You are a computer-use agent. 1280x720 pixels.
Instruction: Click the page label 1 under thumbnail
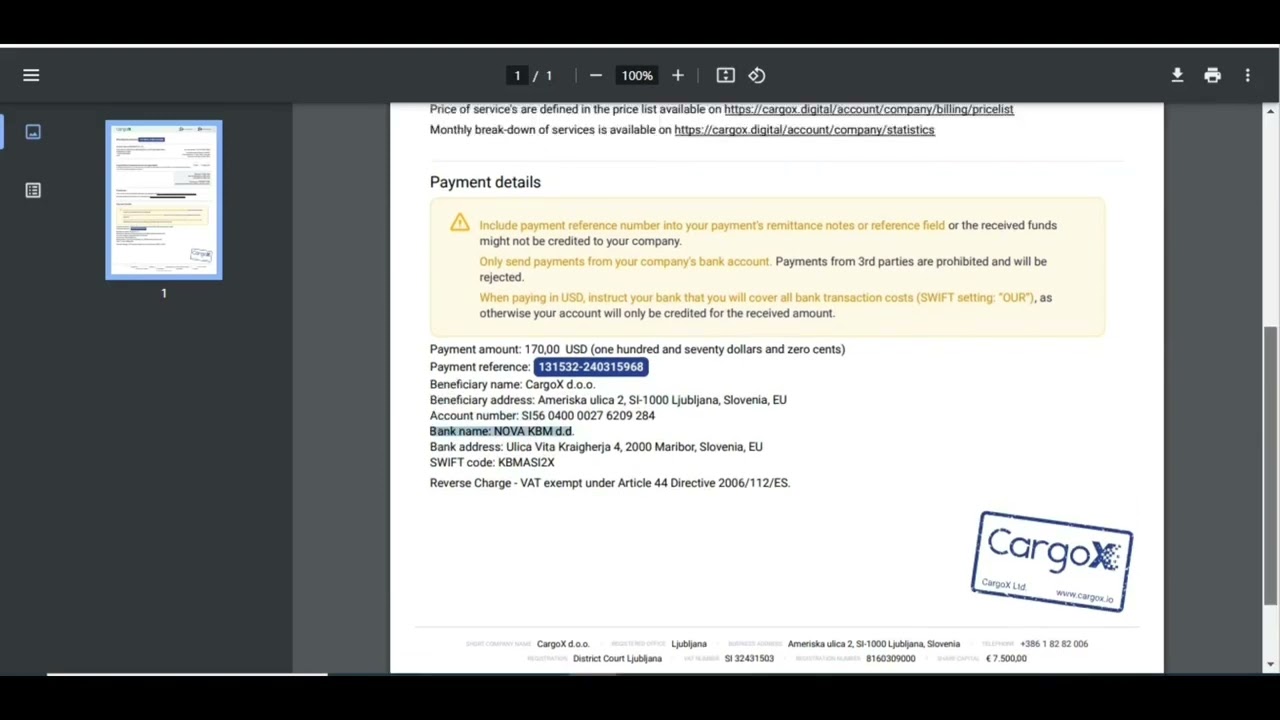pos(164,293)
